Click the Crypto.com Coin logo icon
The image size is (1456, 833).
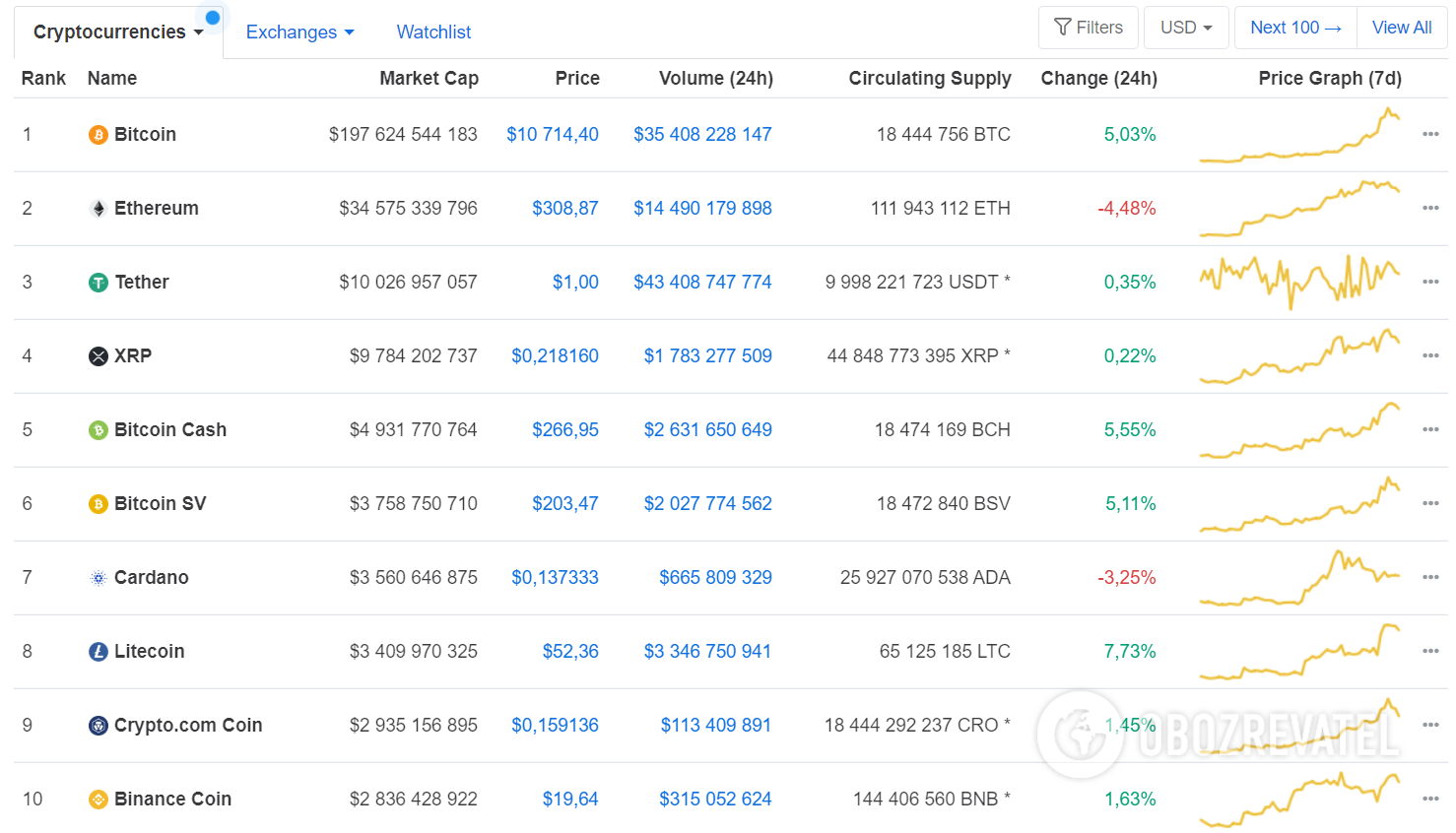(x=99, y=726)
